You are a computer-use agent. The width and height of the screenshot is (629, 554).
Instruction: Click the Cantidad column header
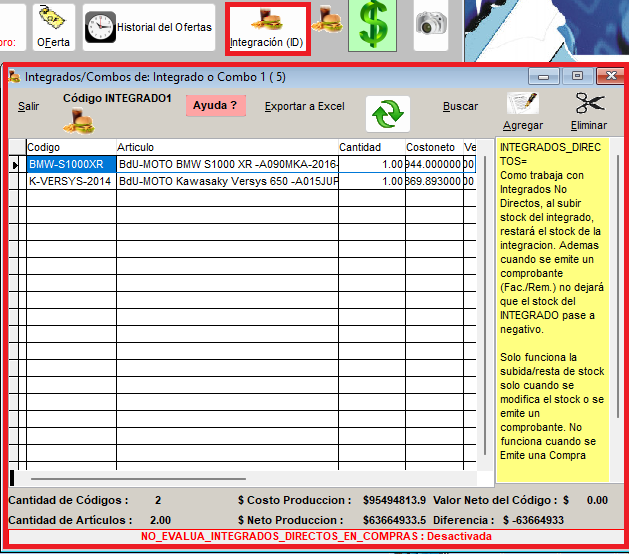tap(360, 147)
